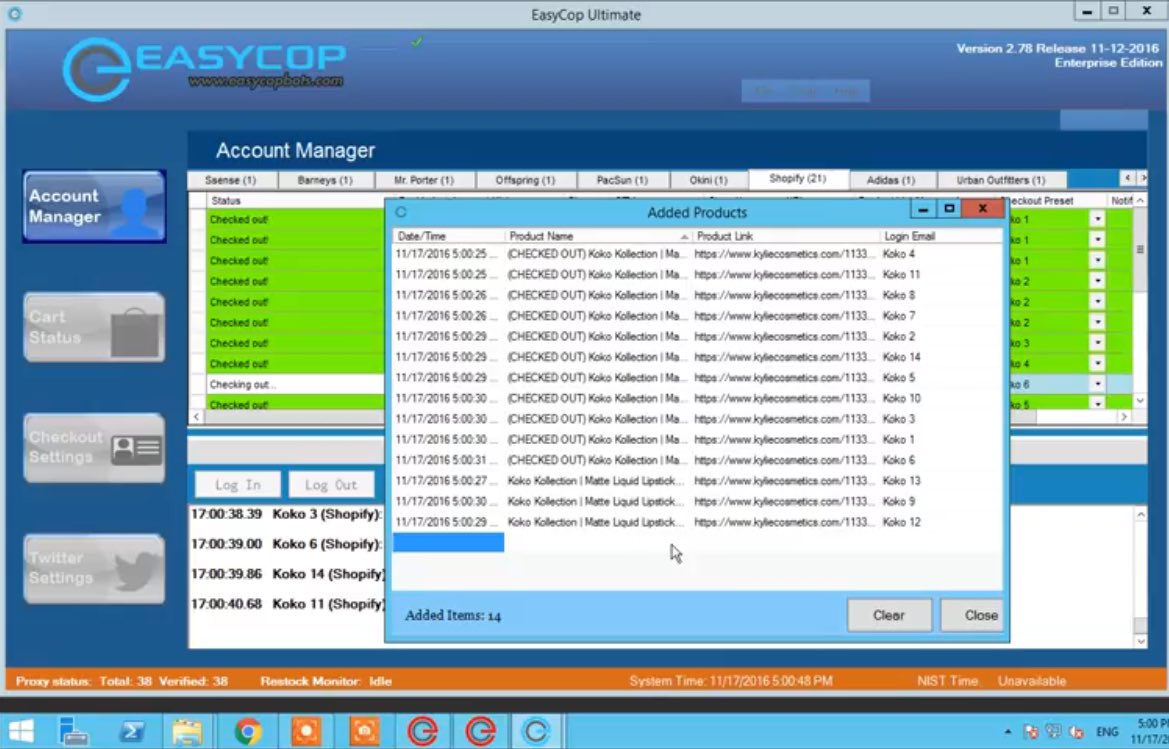Open the Checkout Settings sidebar panel
Image resolution: width=1169 pixels, height=749 pixels.
(x=95, y=447)
